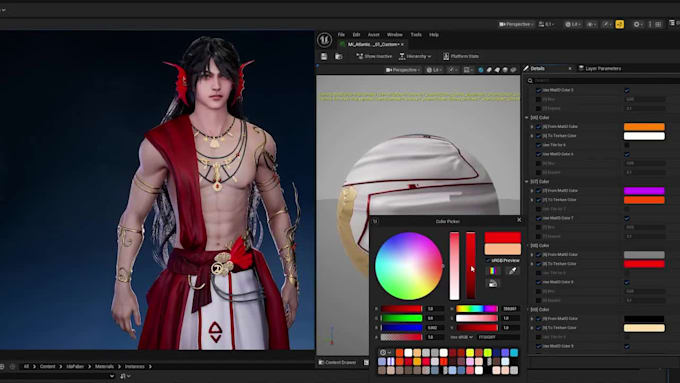Viewport: 680px width, 383px height.
Task: Click the Platform Stats icon
Action: point(446,56)
